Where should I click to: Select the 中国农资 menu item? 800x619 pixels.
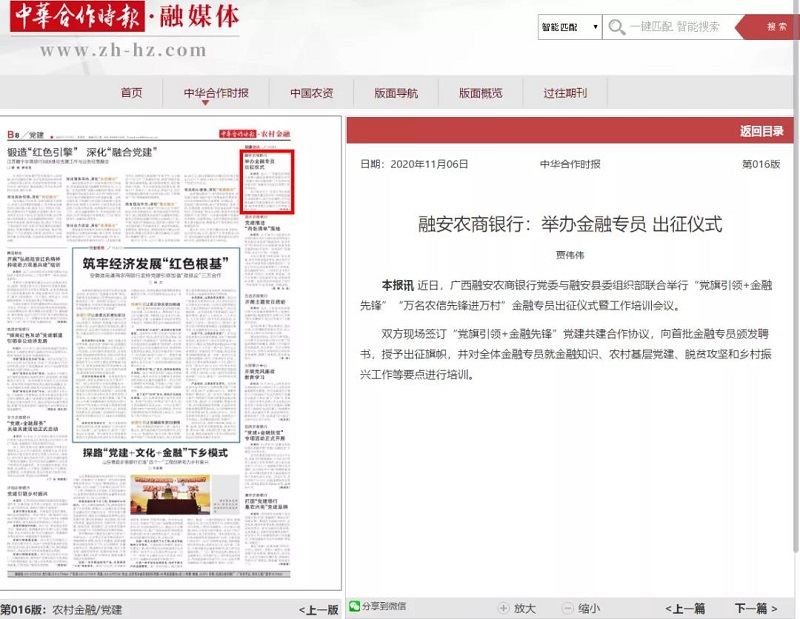312,93
